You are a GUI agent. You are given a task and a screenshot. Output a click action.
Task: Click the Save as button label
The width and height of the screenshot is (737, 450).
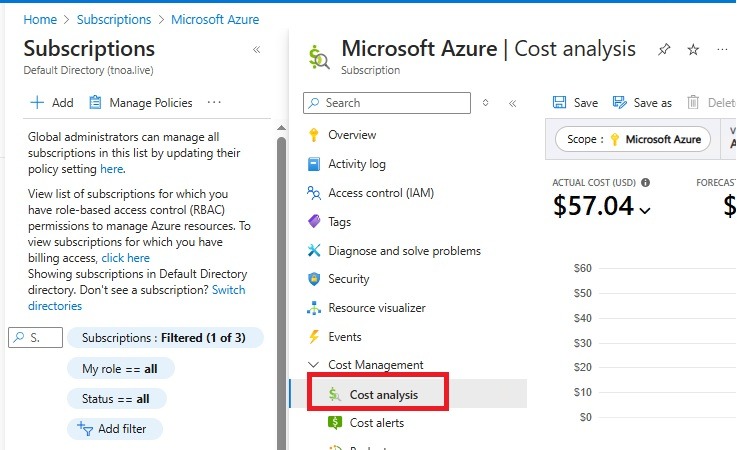pyautogui.click(x=652, y=103)
